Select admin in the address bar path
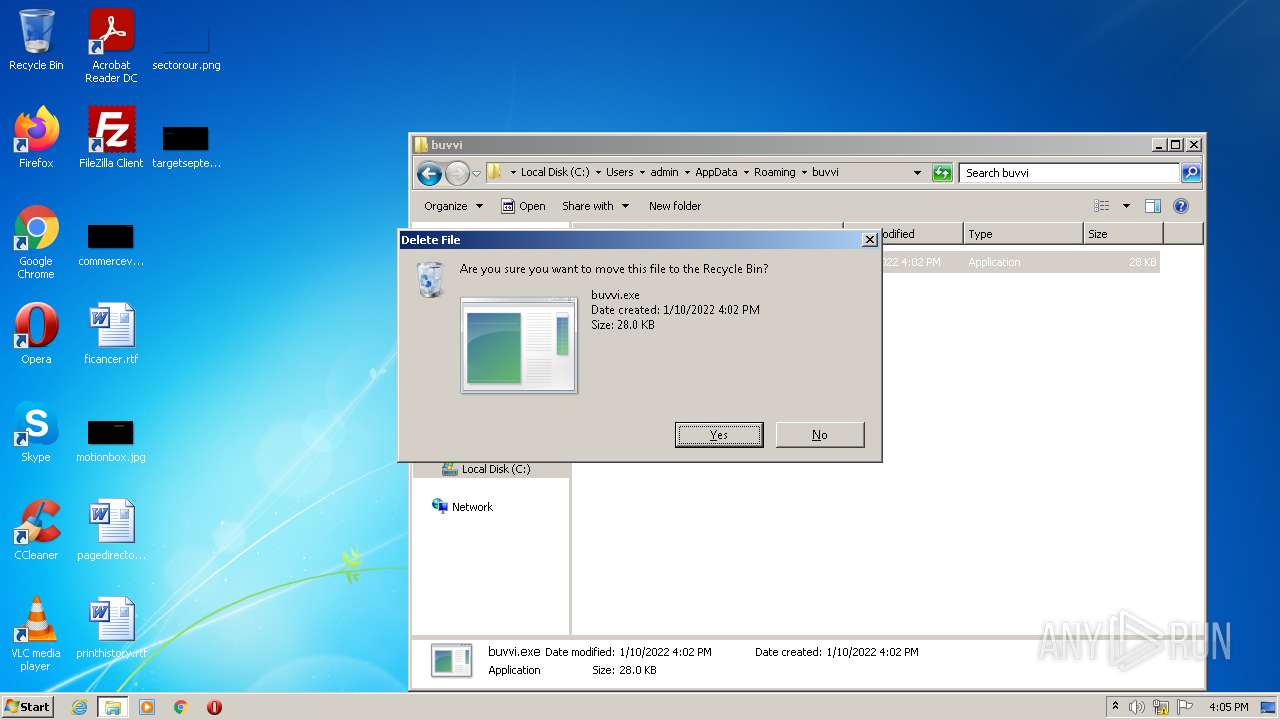The image size is (1280, 720). (x=665, y=172)
